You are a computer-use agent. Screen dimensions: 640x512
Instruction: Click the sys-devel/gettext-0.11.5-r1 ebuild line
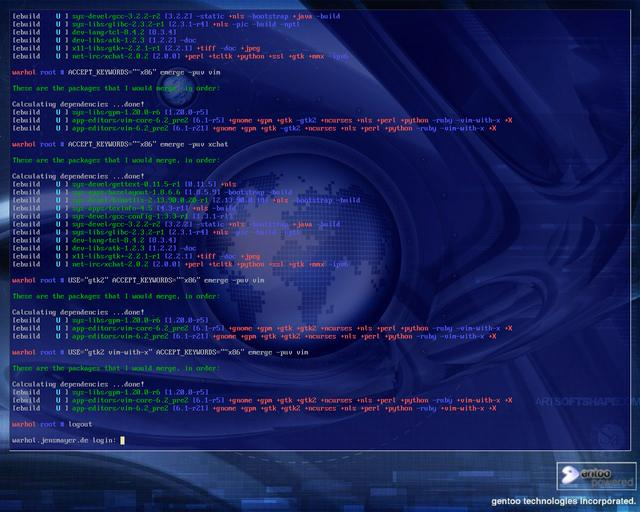pos(124,184)
